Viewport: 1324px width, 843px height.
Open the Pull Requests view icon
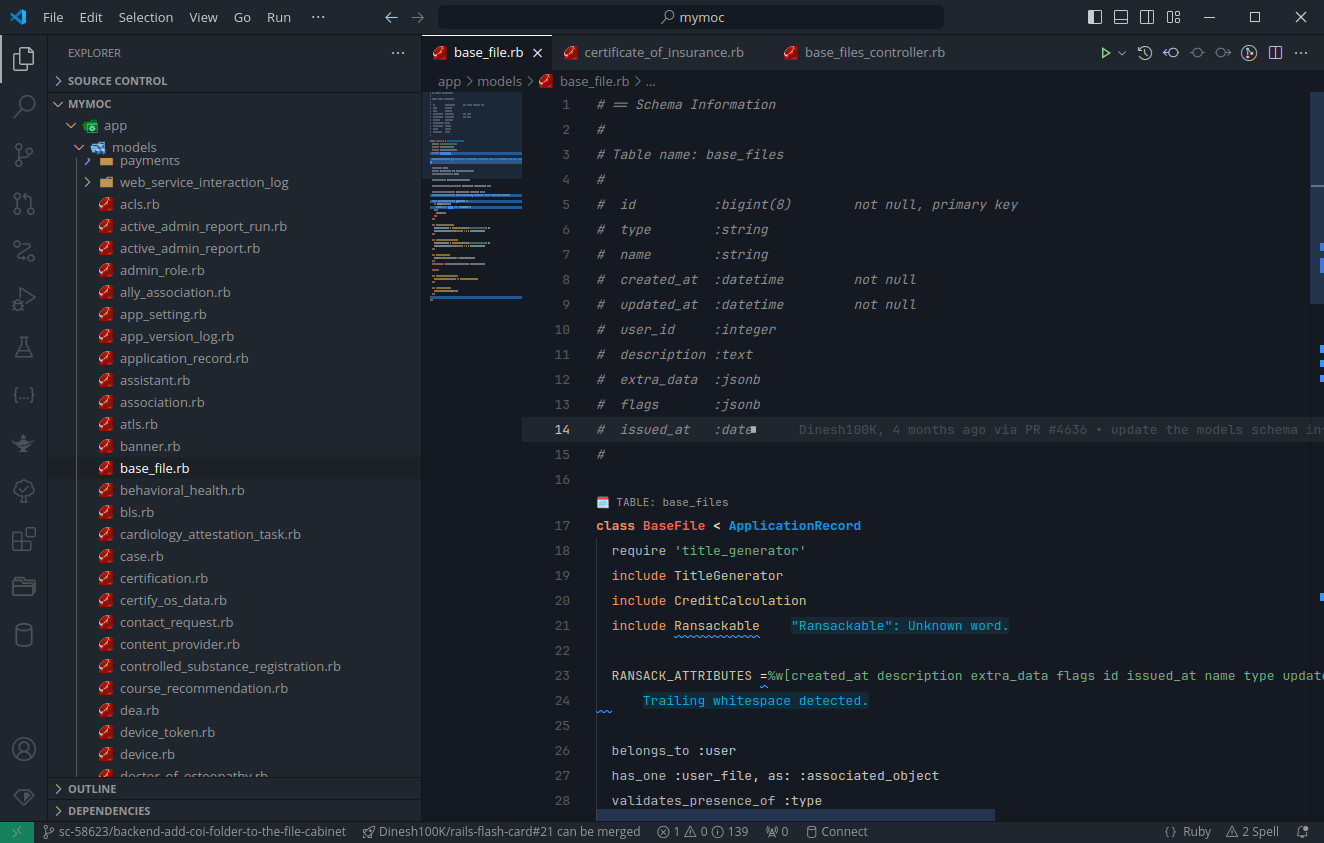pos(24,203)
